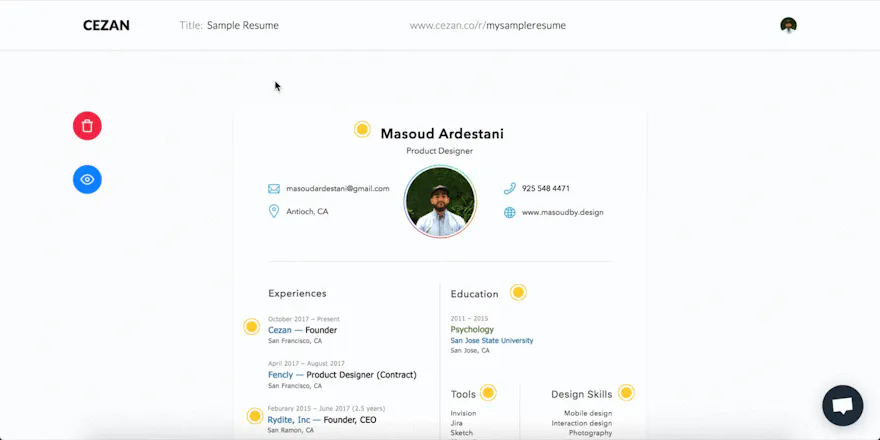
Task: Click Feburary 2015 – June 2017 date
Action: pyautogui.click(x=327, y=409)
